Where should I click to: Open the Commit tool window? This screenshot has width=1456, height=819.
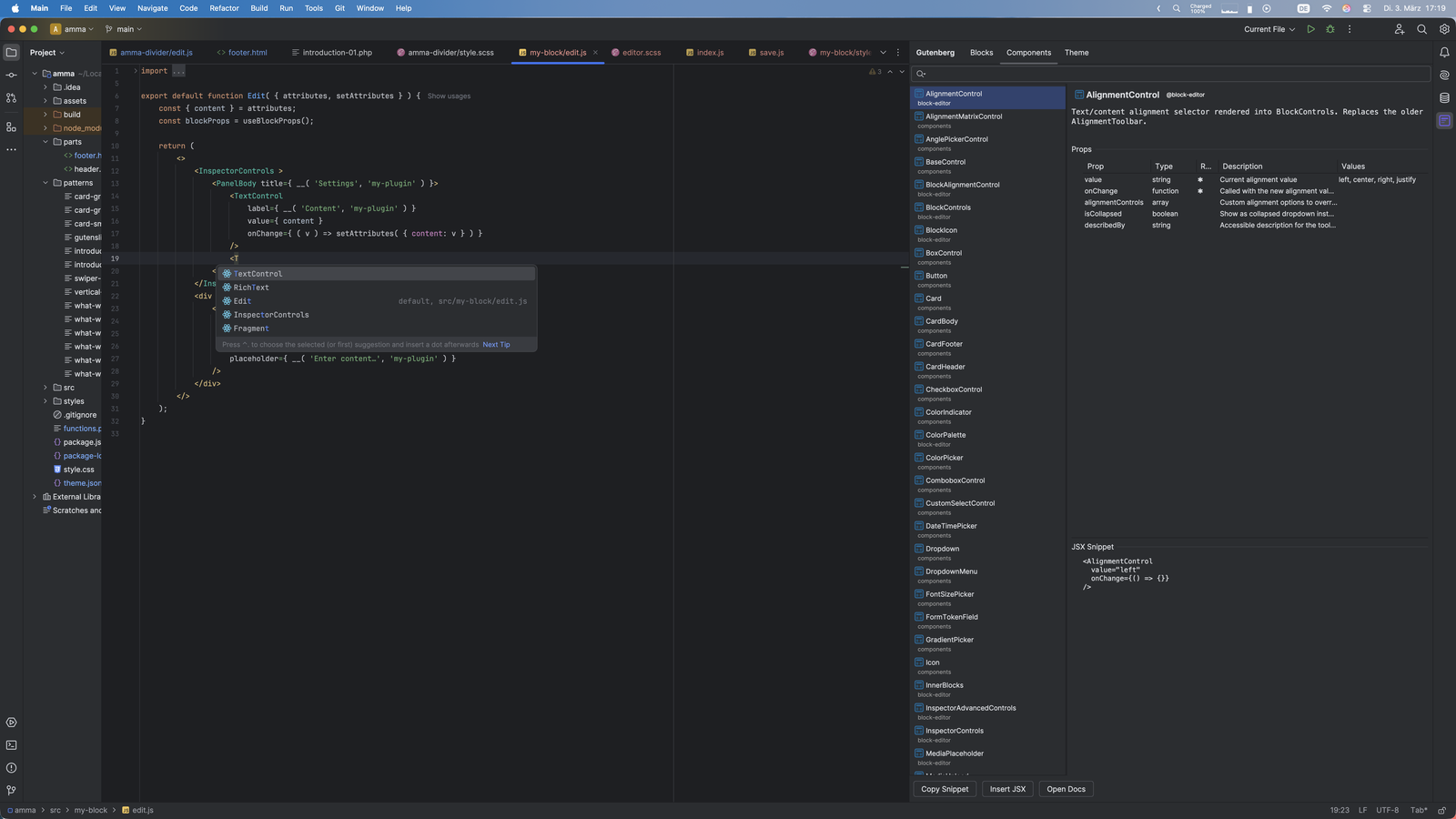[11, 75]
